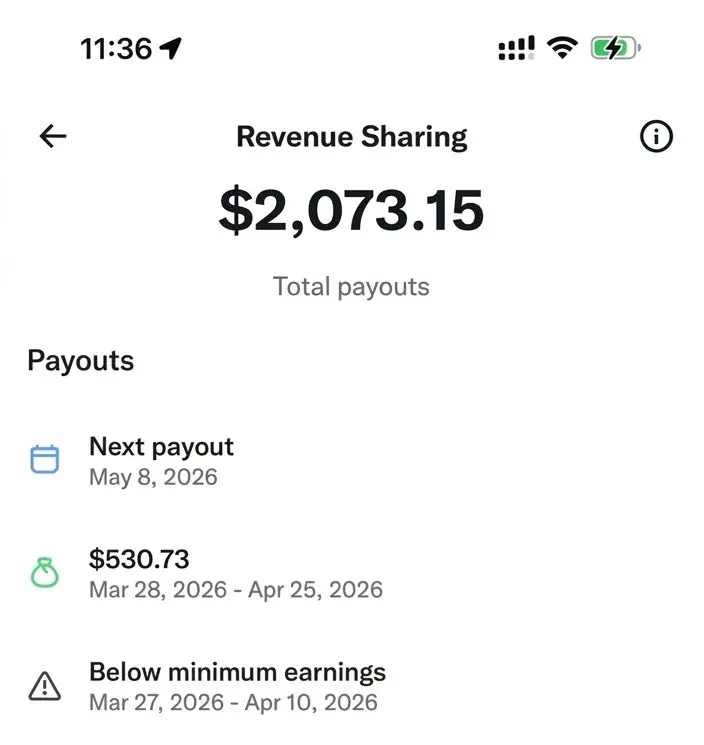Tap the back arrow

[x=53, y=137]
